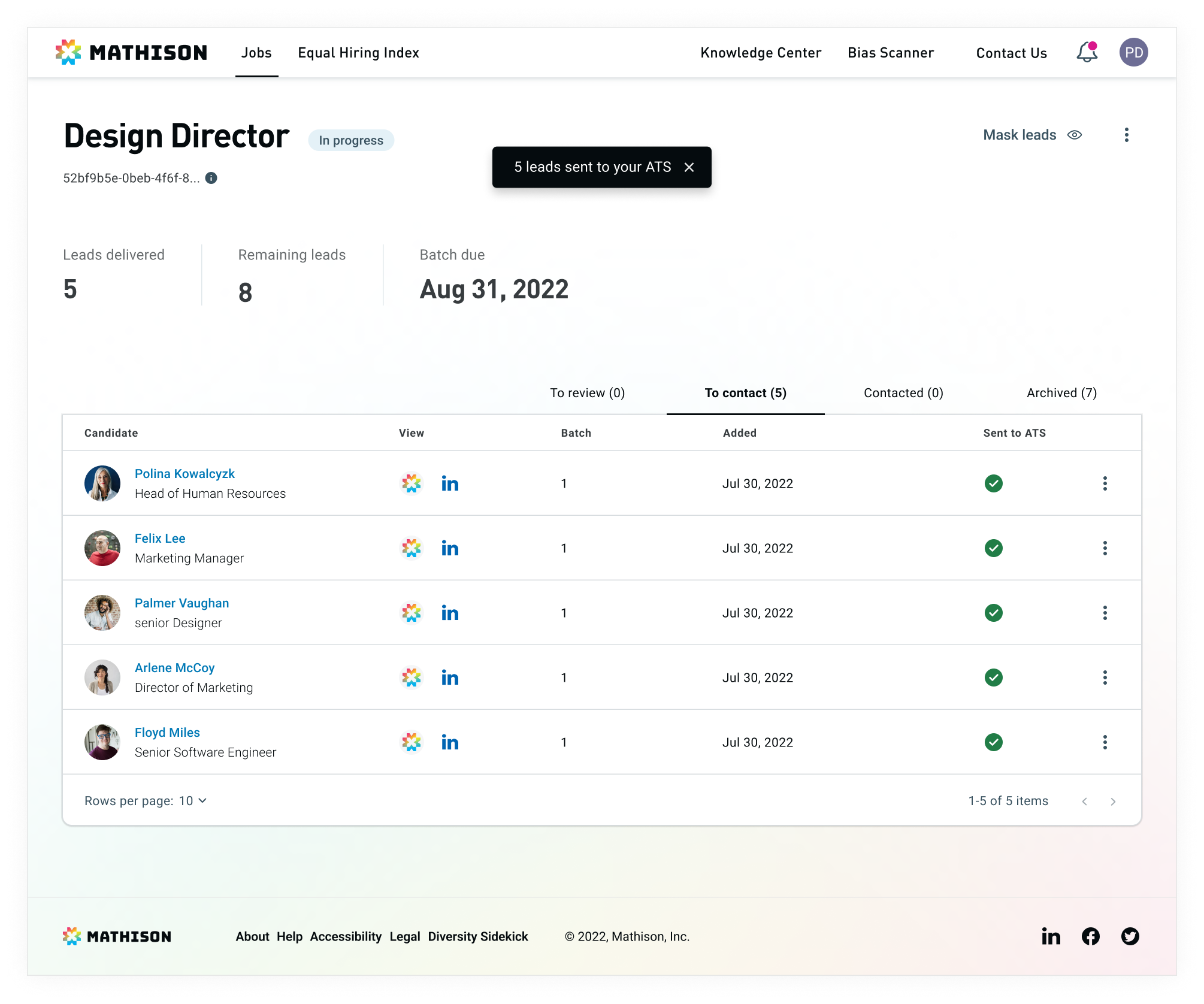
Task: View Felix Lee's Mathison profile icon
Action: click(412, 548)
